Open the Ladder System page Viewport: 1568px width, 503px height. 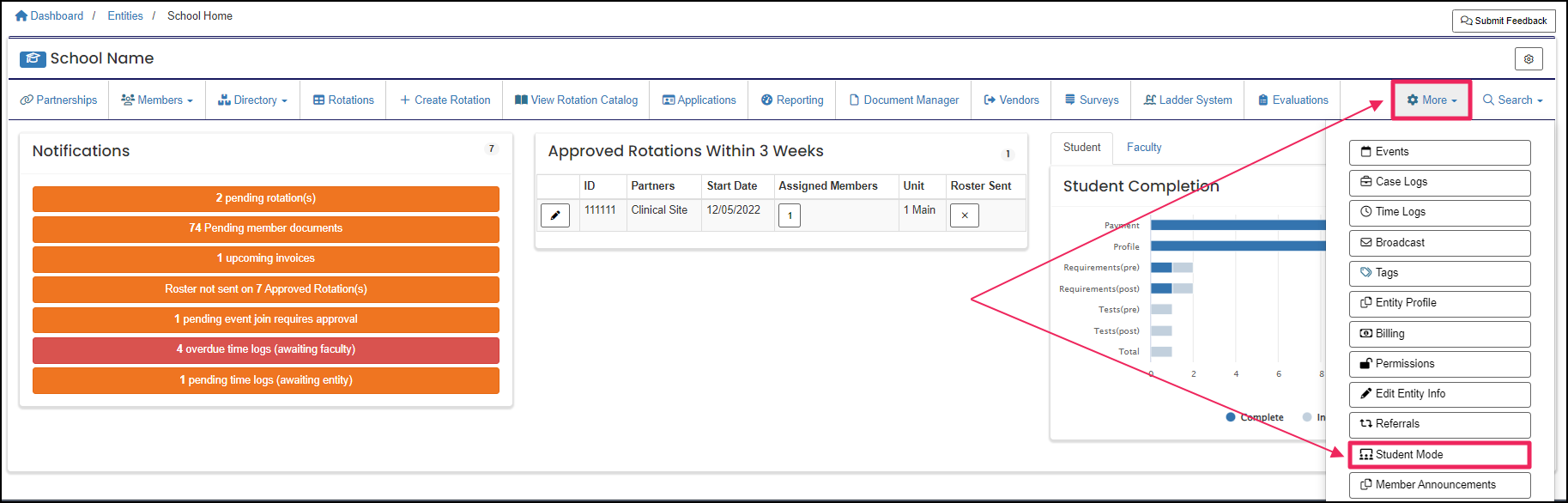coord(1188,100)
